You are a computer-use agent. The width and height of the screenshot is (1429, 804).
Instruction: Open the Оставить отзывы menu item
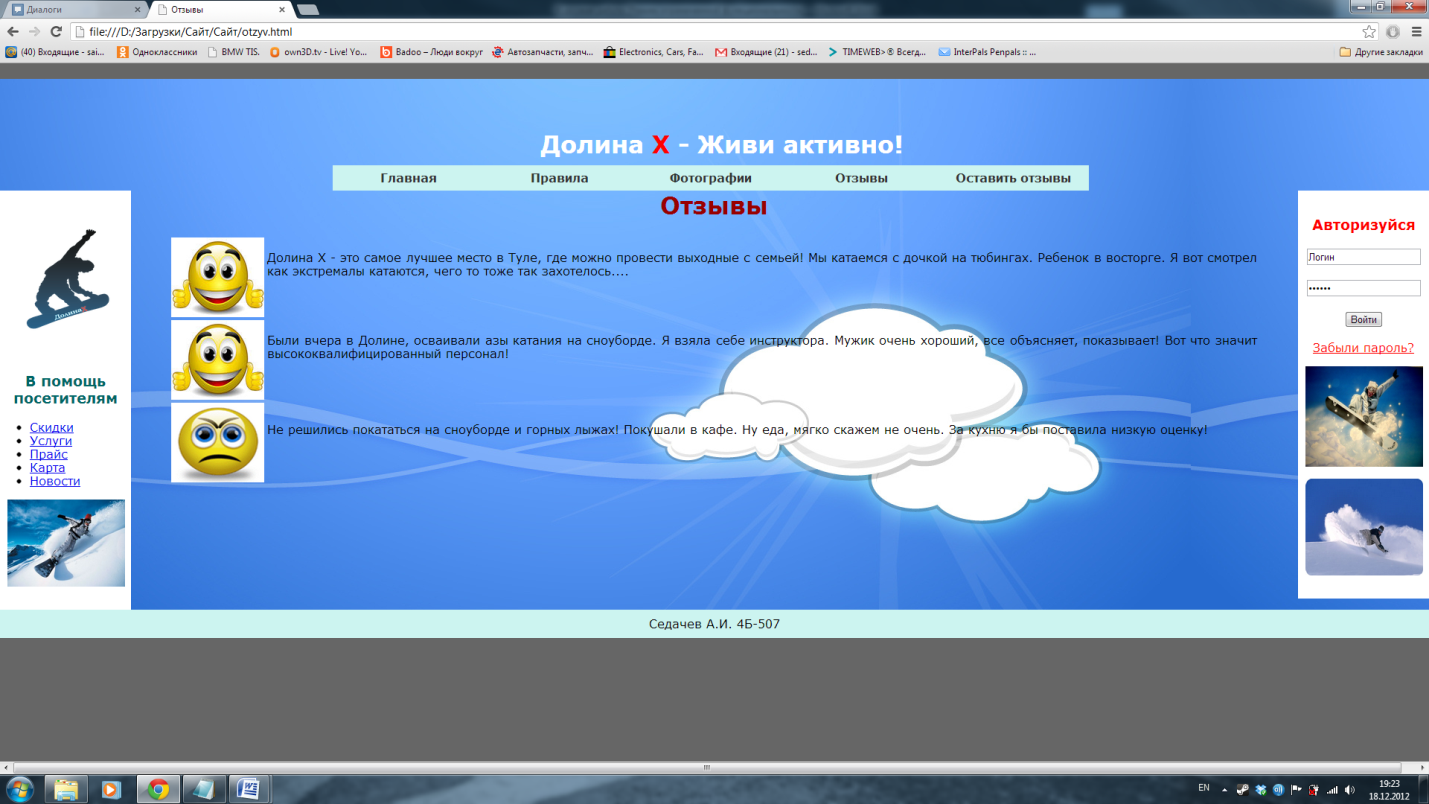(1013, 178)
